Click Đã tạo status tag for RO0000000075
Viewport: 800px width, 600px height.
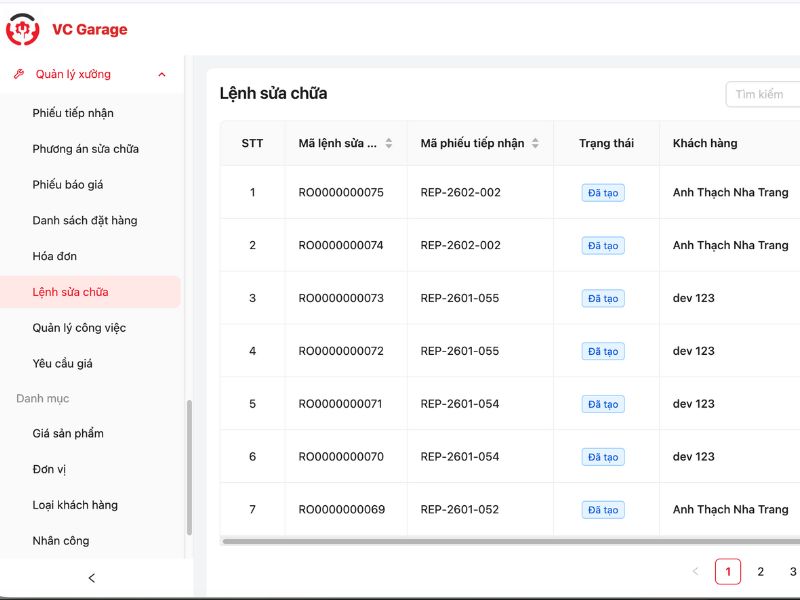pos(603,193)
